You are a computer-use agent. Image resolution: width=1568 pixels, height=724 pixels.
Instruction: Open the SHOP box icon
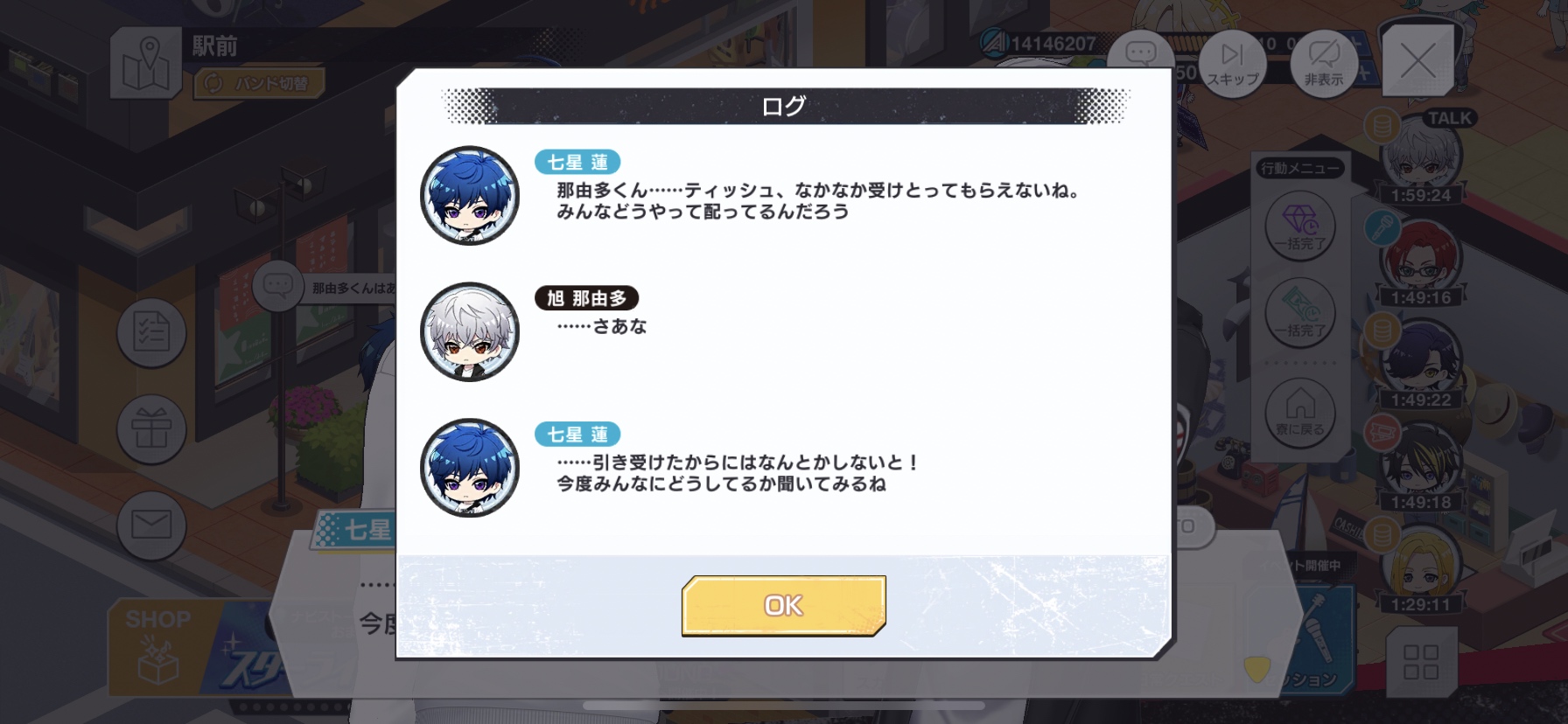[x=157, y=648]
